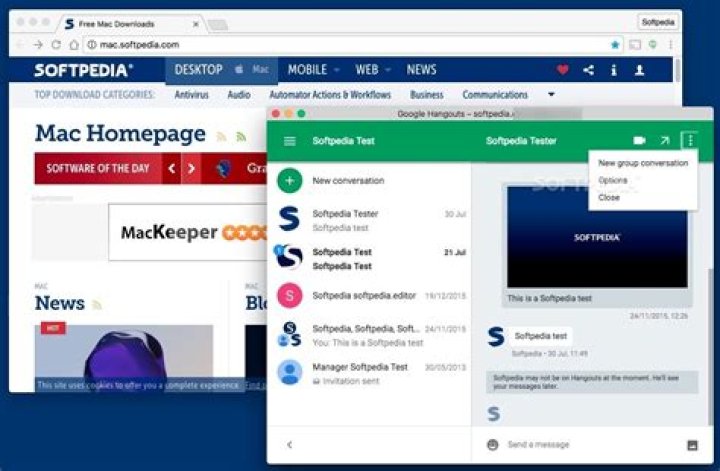Bookmark the page with the star icon

(x=615, y=45)
